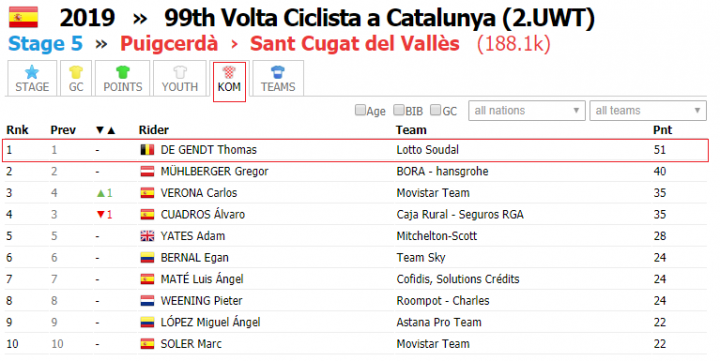Open the green jersey POINTS classification
The width and height of the screenshot is (720, 361).
click(123, 79)
